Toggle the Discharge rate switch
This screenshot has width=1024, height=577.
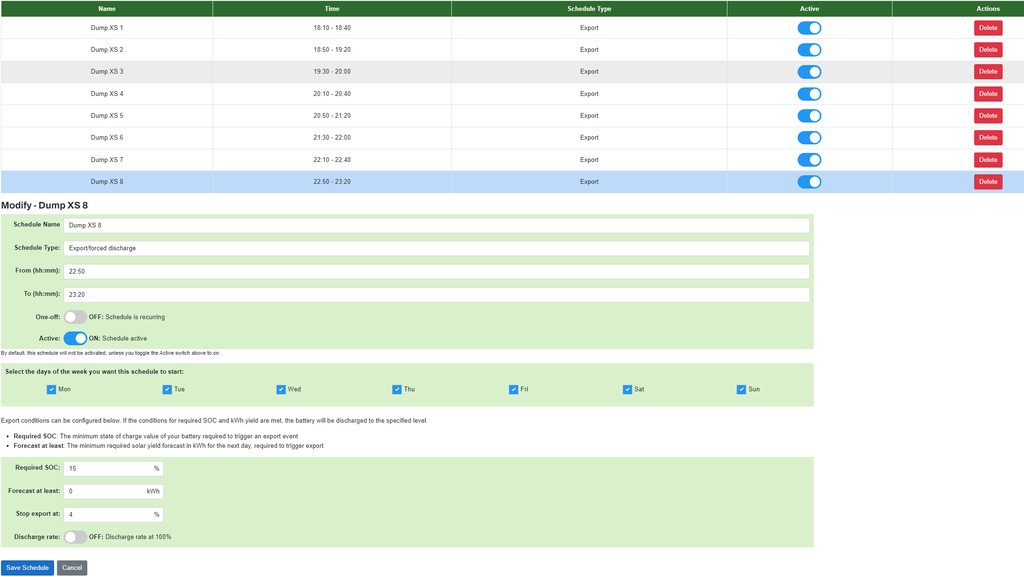click(x=75, y=537)
